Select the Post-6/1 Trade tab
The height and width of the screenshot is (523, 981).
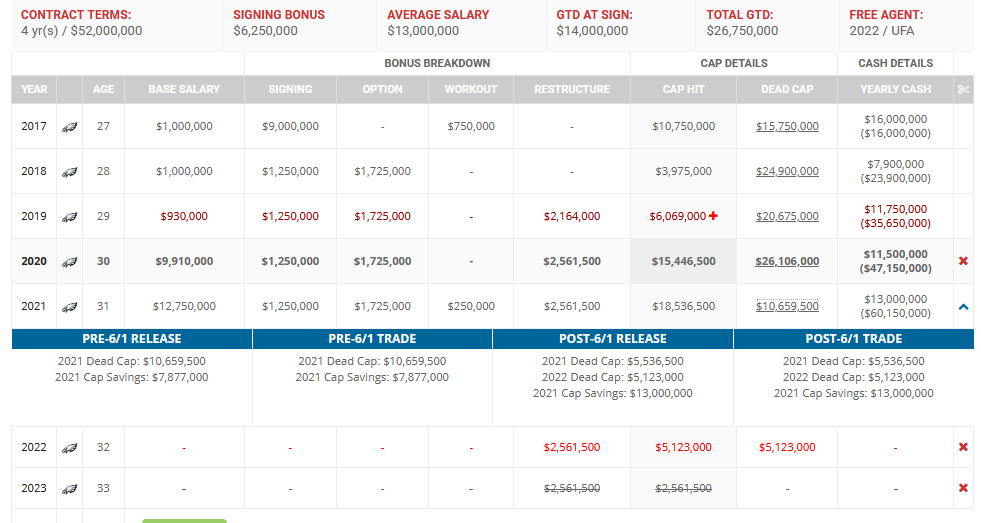coord(853,339)
